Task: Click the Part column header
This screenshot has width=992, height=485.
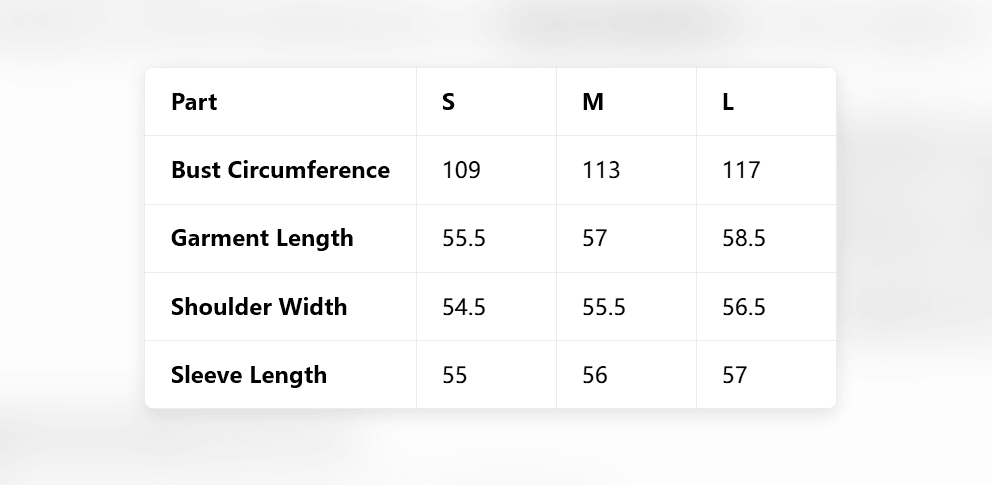Action: (194, 102)
